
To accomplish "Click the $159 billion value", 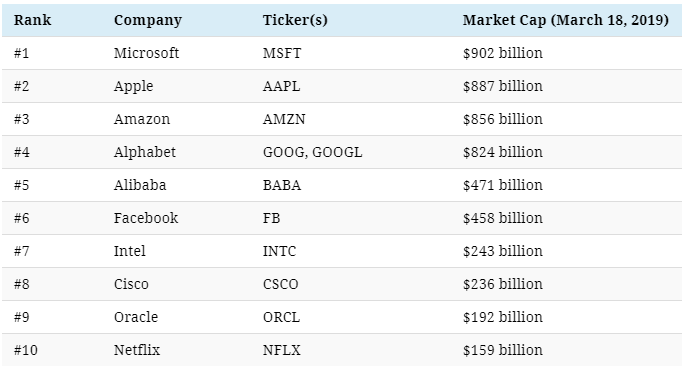I will [x=502, y=350].
